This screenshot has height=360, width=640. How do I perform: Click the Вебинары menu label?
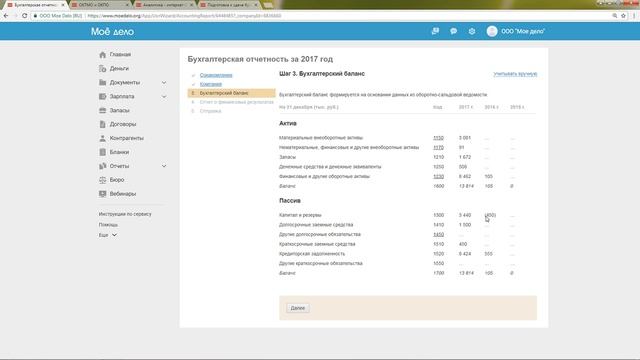[x=122, y=193]
